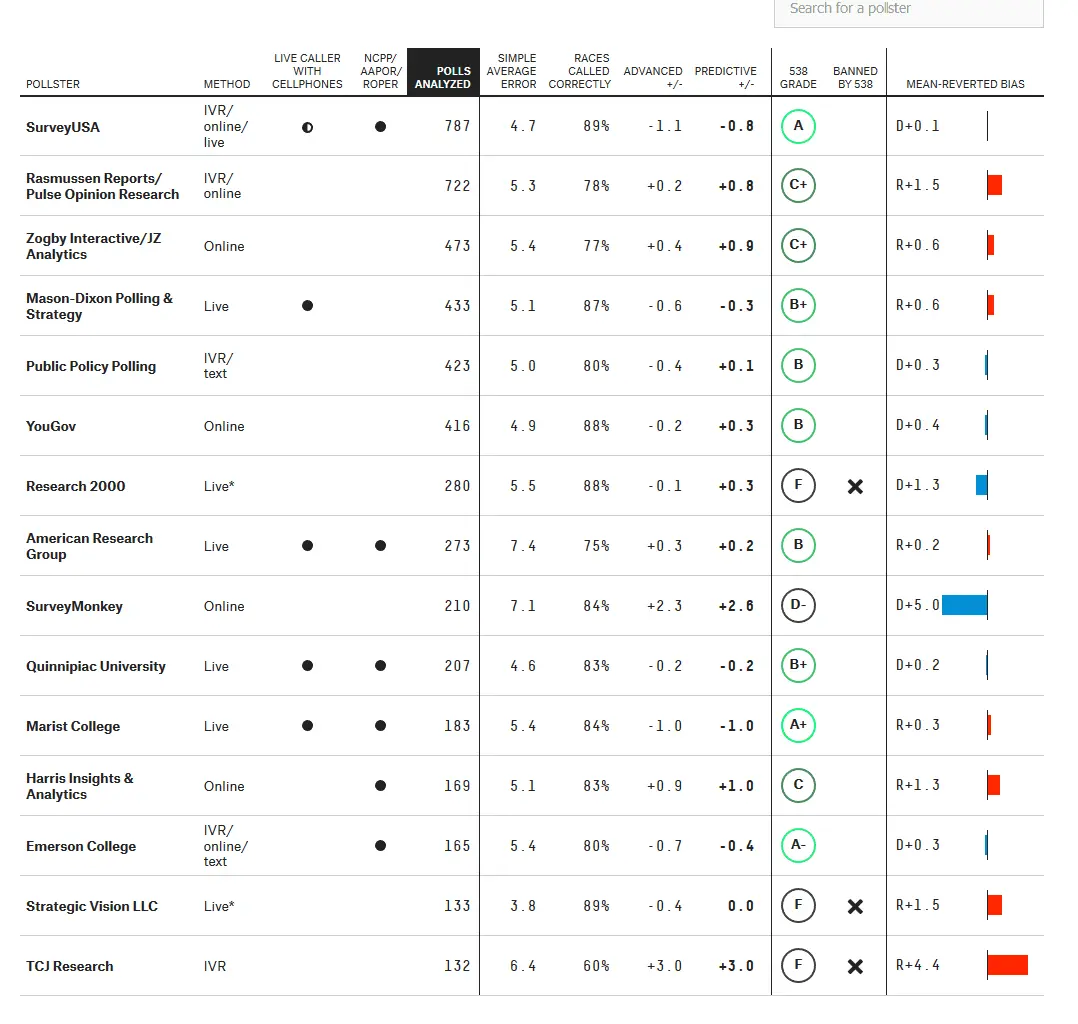
Task: Click Quinnipiac University's B+ grade badge
Action: point(798,665)
